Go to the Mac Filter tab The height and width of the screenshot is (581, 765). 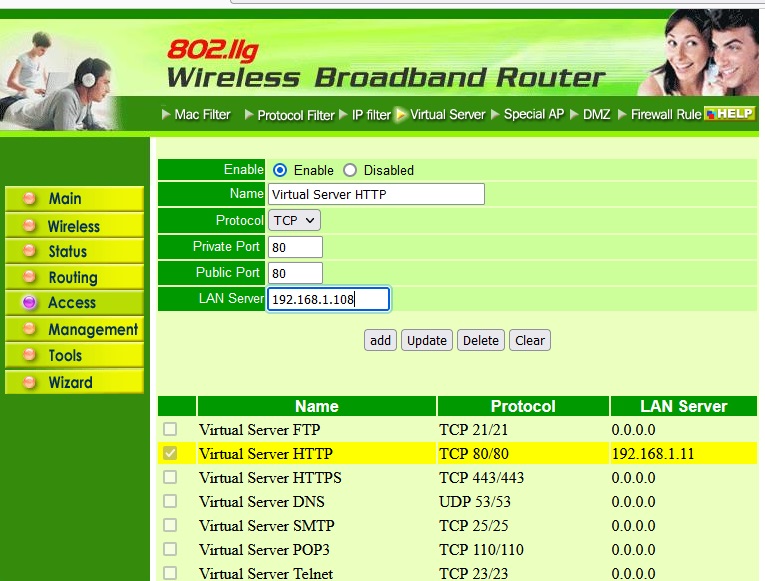point(196,115)
